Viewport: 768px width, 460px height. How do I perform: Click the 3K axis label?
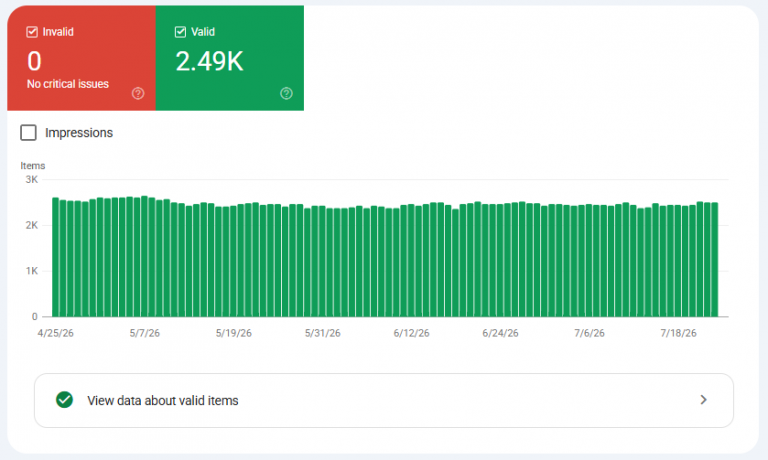pyautogui.click(x=32, y=180)
